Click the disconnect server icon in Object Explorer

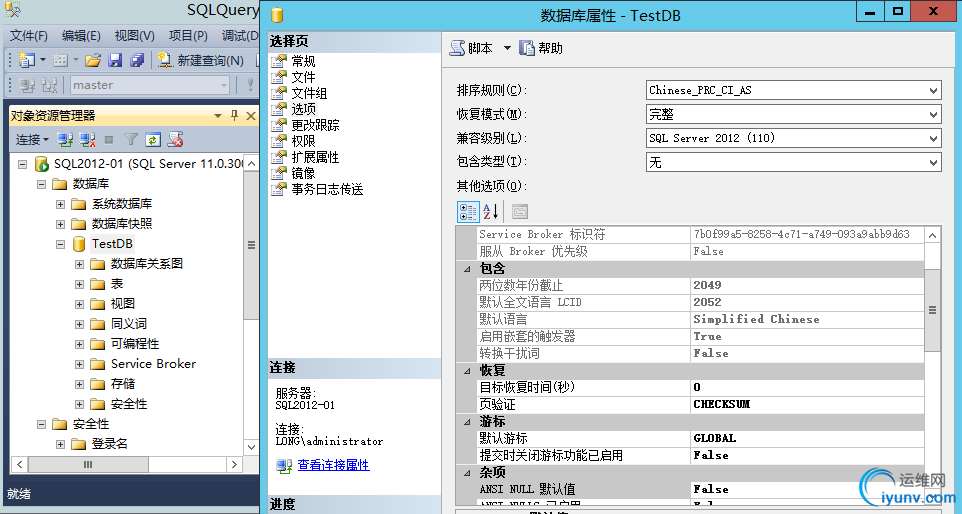pos(87,140)
